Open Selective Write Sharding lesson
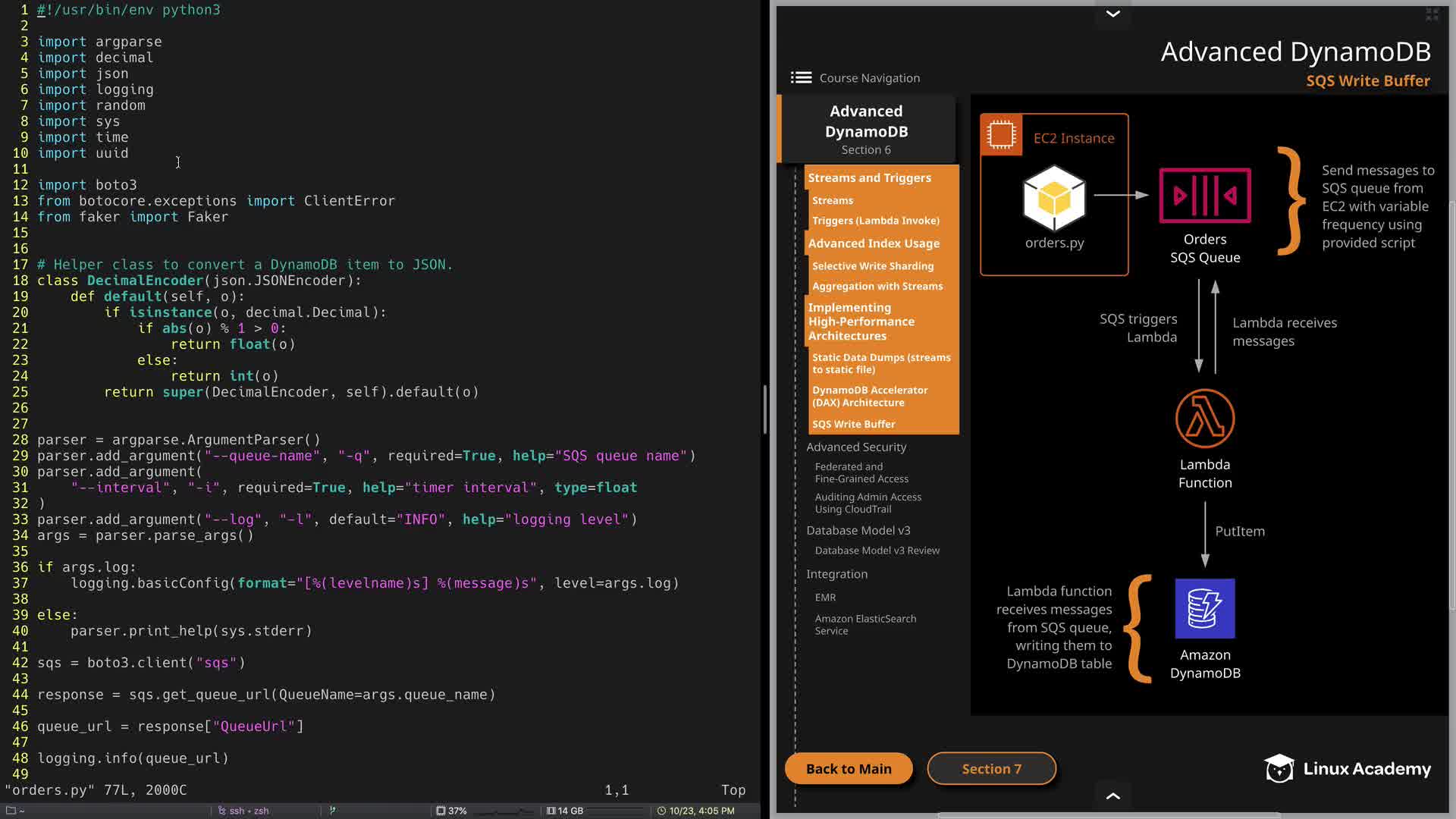This screenshot has height=819, width=1456. click(x=872, y=266)
